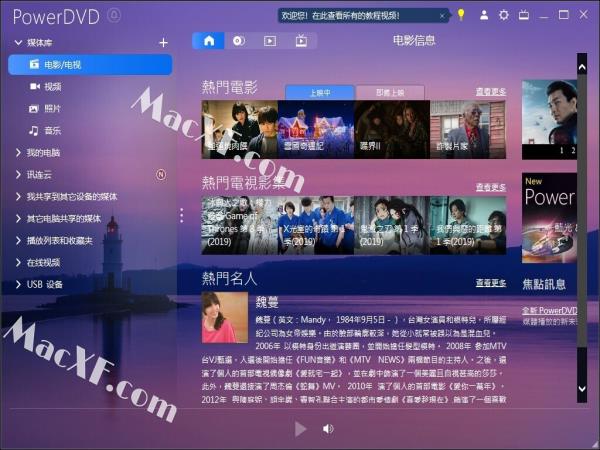Select 照片 in the media library

(x=45, y=109)
